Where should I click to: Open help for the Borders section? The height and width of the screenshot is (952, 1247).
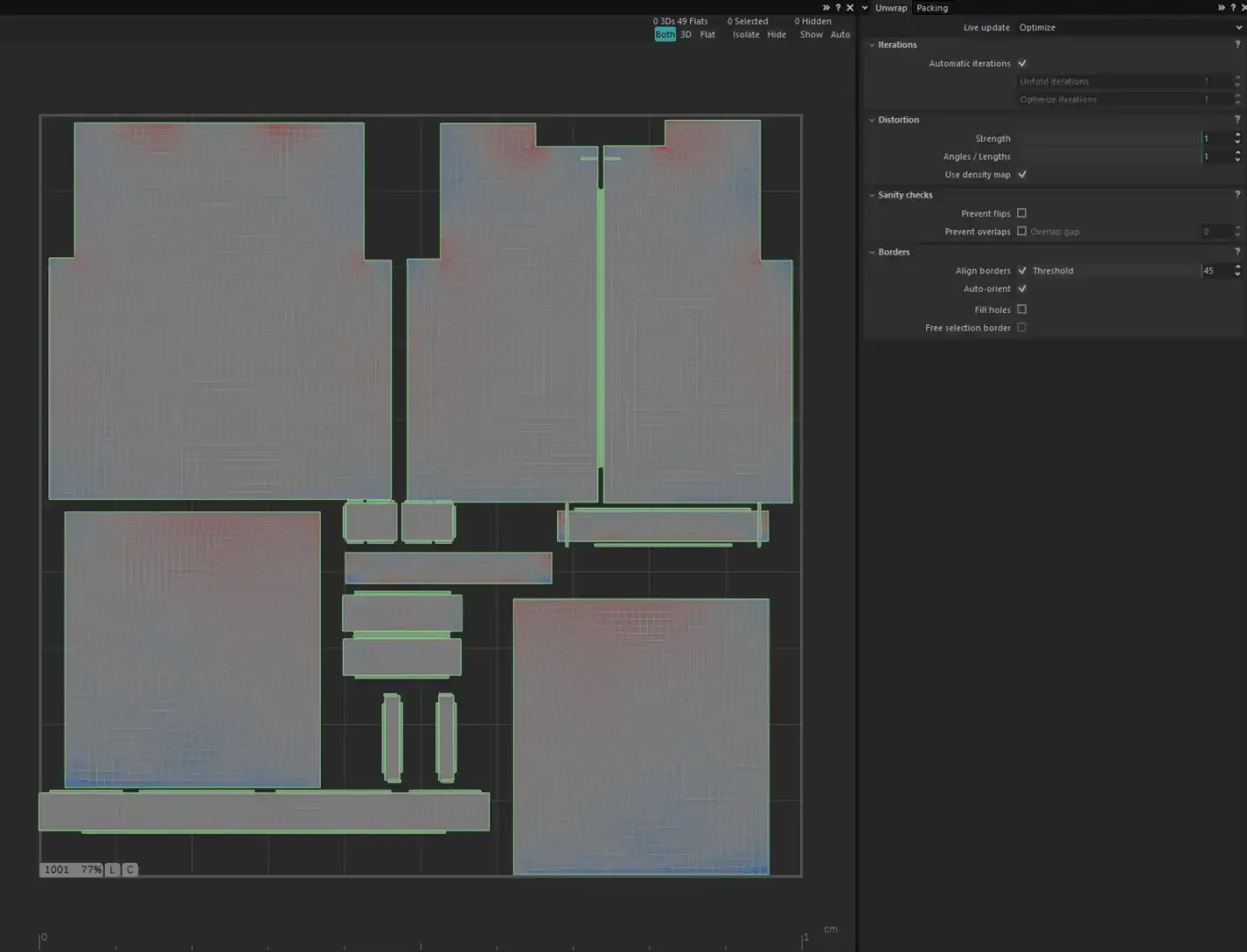pyautogui.click(x=1237, y=252)
